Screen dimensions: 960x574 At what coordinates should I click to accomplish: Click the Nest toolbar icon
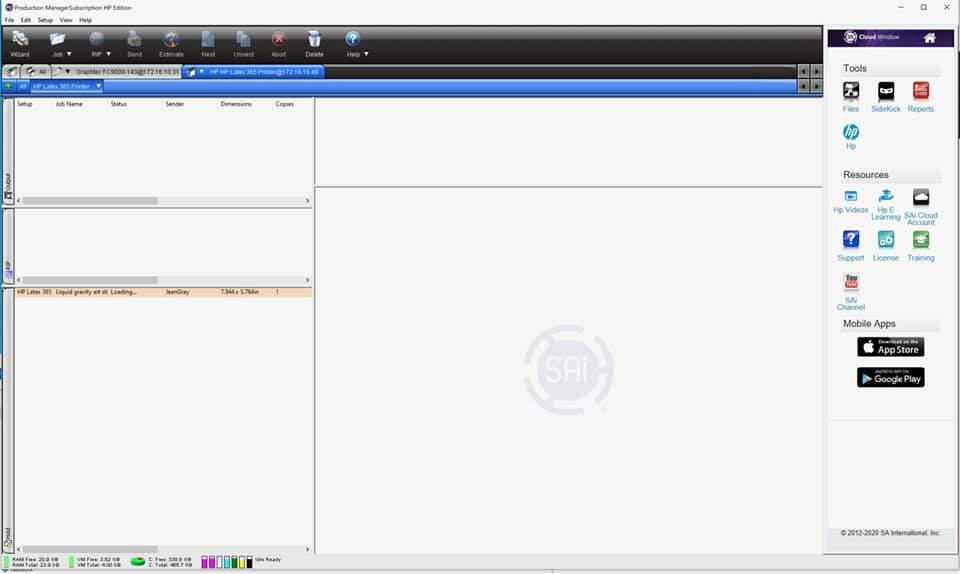[x=208, y=39]
